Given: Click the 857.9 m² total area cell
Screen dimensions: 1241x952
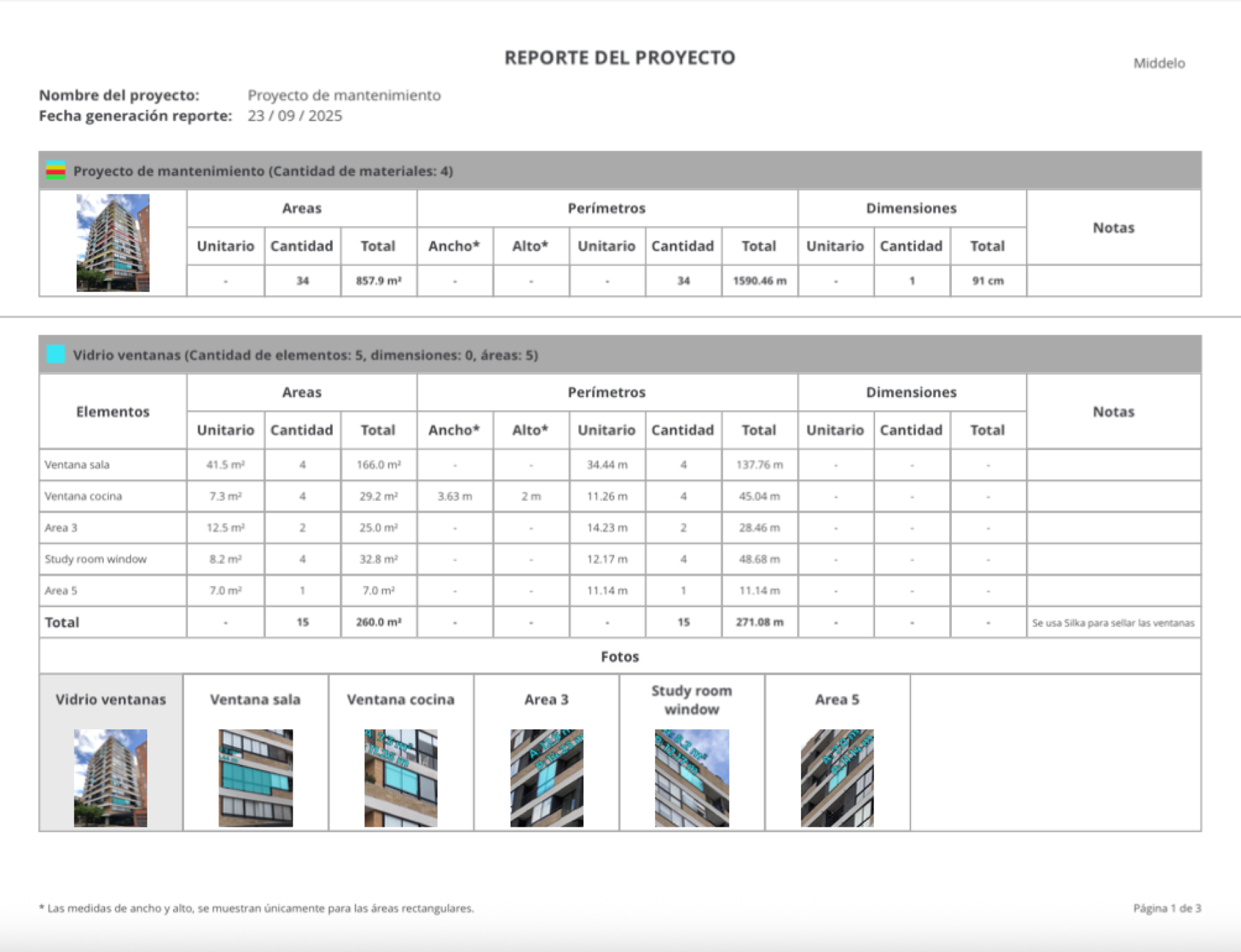Looking at the screenshot, I should click(378, 281).
